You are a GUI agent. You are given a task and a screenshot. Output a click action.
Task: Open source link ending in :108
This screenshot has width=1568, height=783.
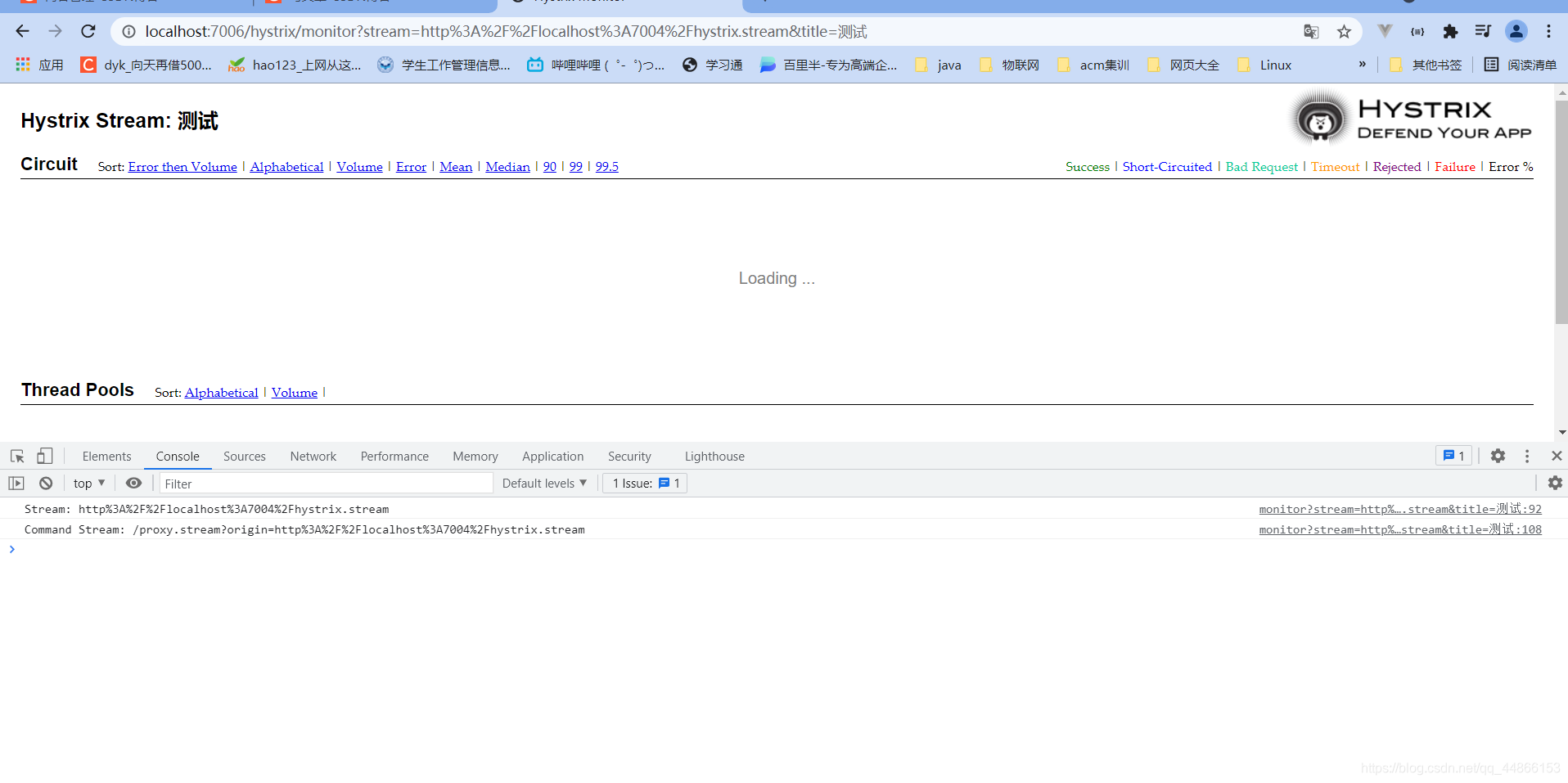pos(1400,529)
